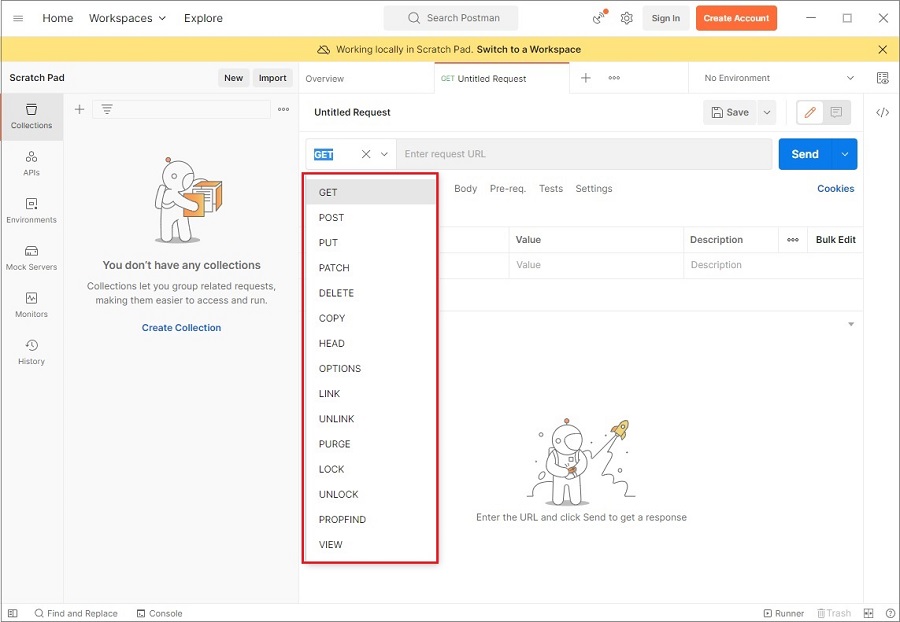Screen dimensions: 900x622
Task: Choose HEAD from the method list
Action: pos(370,344)
